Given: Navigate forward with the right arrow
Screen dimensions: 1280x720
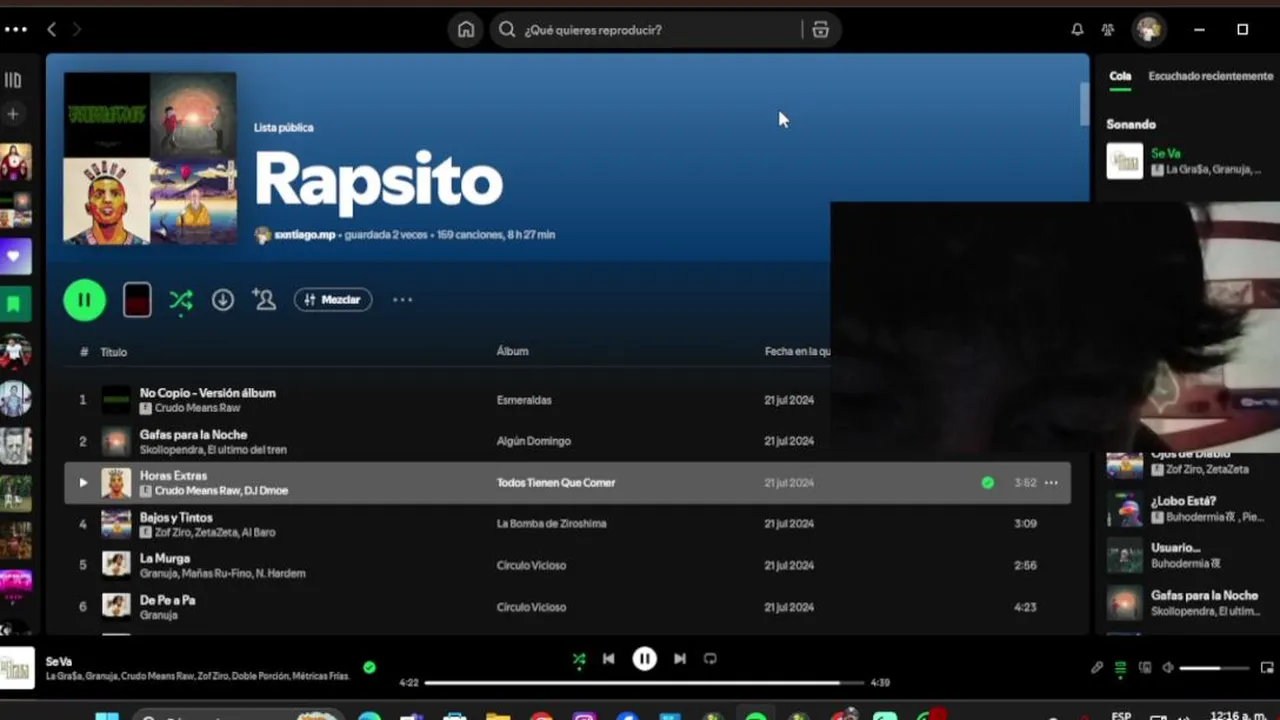Looking at the screenshot, I should click(76, 30).
